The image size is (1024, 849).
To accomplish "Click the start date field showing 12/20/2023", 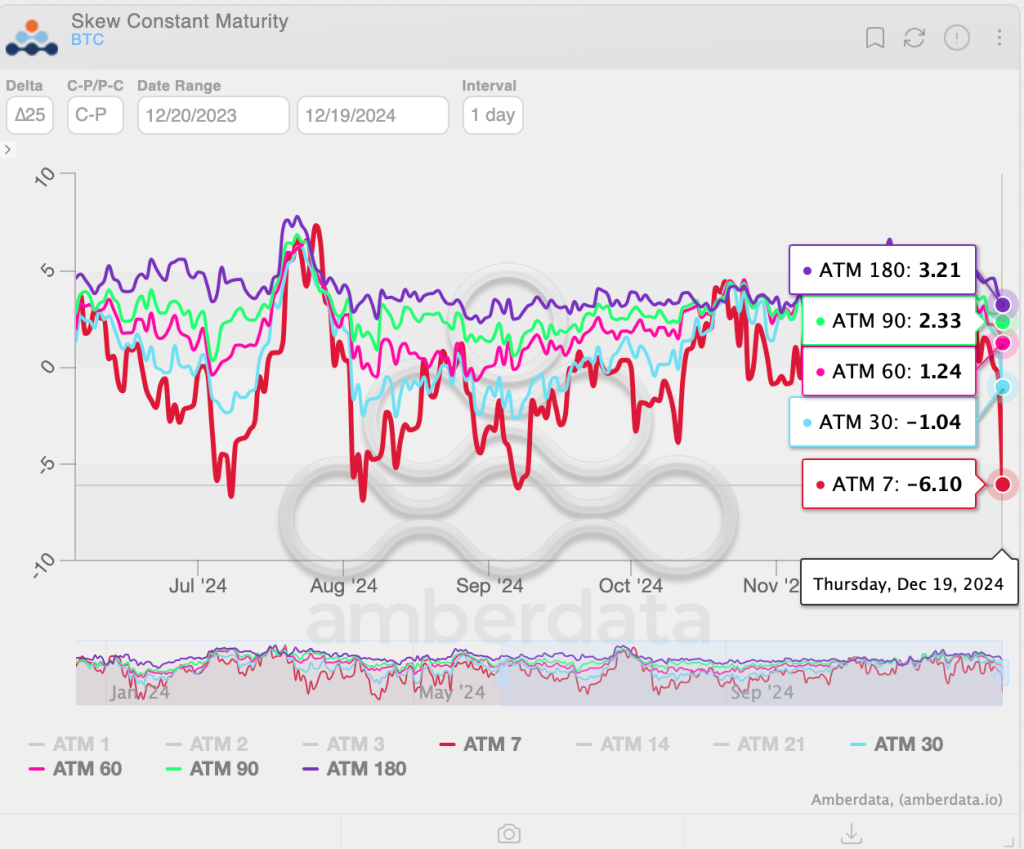I will pyautogui.click(x=212, y=115).
